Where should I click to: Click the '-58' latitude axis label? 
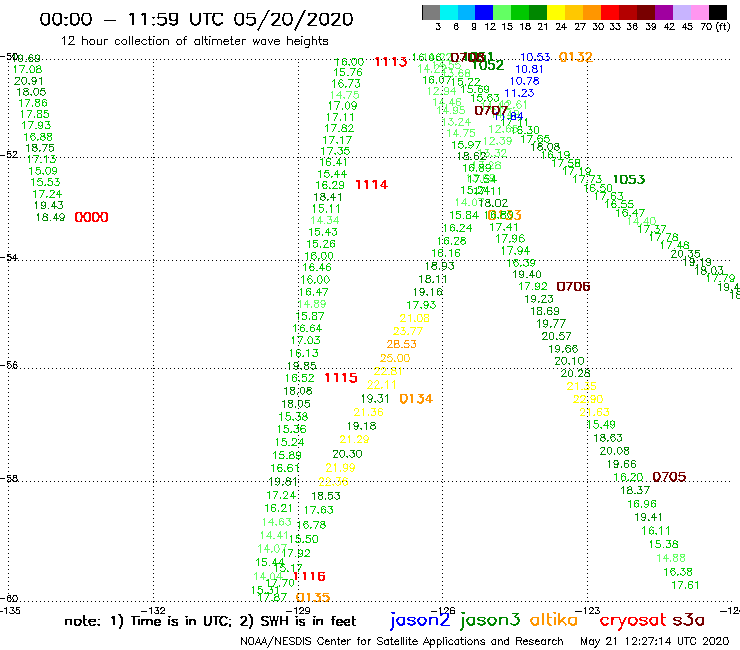point(9,478)
